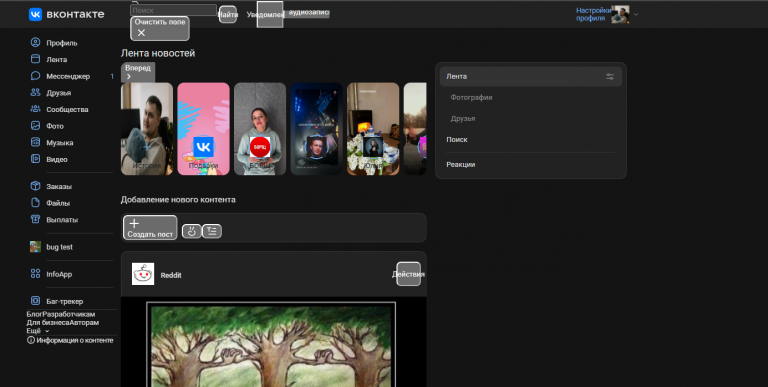
Task: Open the ВКонтакте logo home link
Action: coord(66,14)
